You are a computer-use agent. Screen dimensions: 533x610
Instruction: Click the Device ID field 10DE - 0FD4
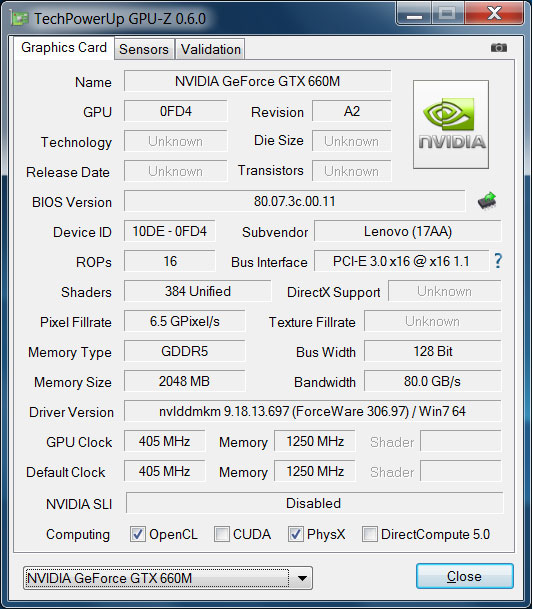(x=170, y=231)
